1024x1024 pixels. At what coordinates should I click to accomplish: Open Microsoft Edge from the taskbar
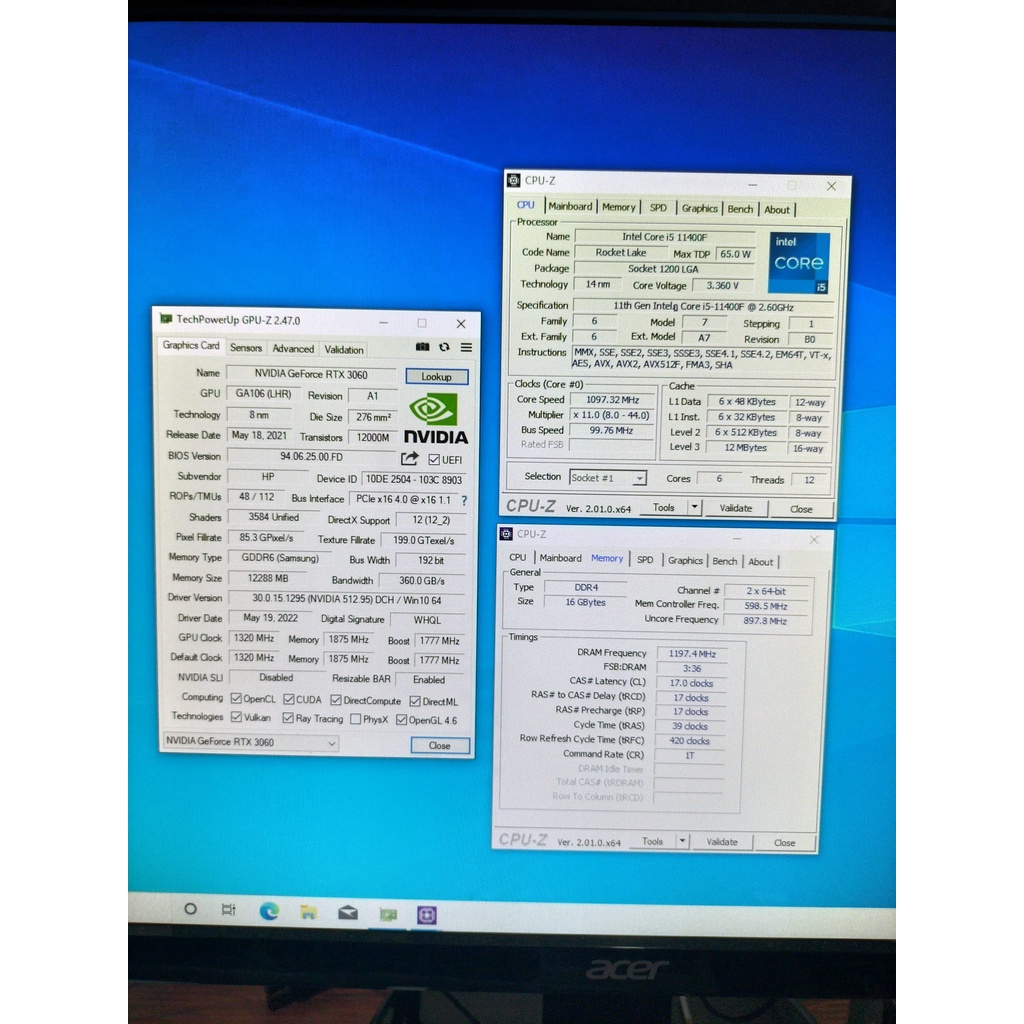[269, 911]
